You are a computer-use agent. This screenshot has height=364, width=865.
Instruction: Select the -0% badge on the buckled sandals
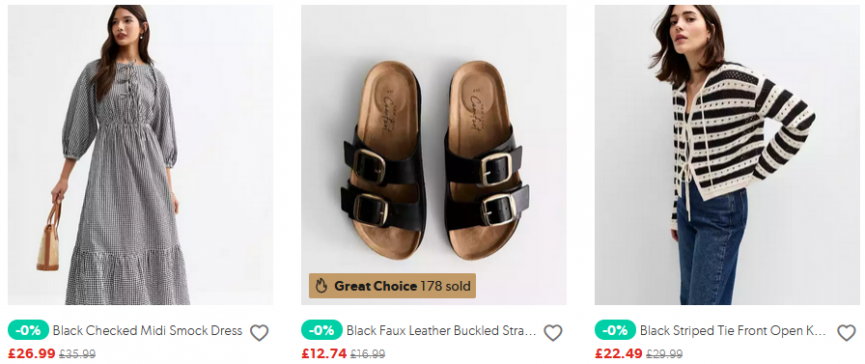coord(322,330)
